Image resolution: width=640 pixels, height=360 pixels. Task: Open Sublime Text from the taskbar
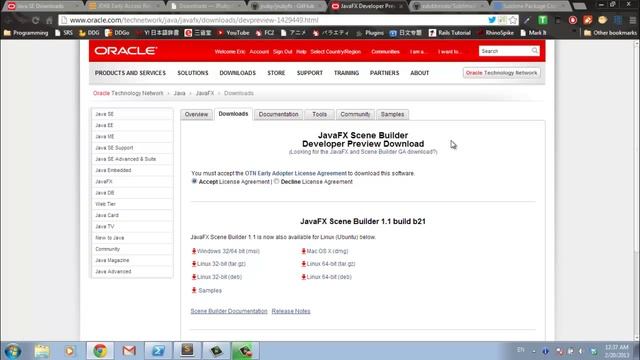(187, 350)
